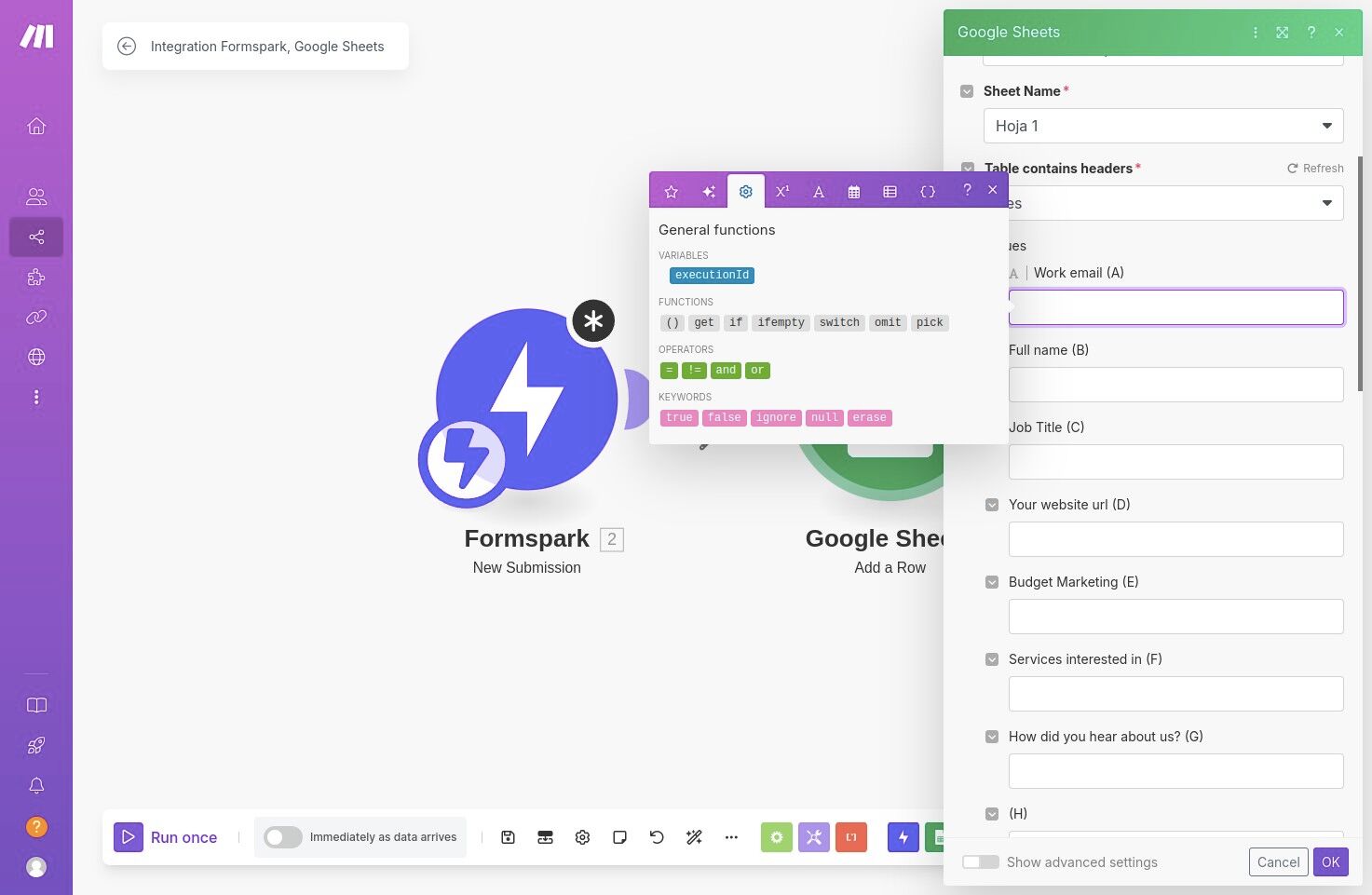Open more options in bottom toolbar

[x=731, y=837]
